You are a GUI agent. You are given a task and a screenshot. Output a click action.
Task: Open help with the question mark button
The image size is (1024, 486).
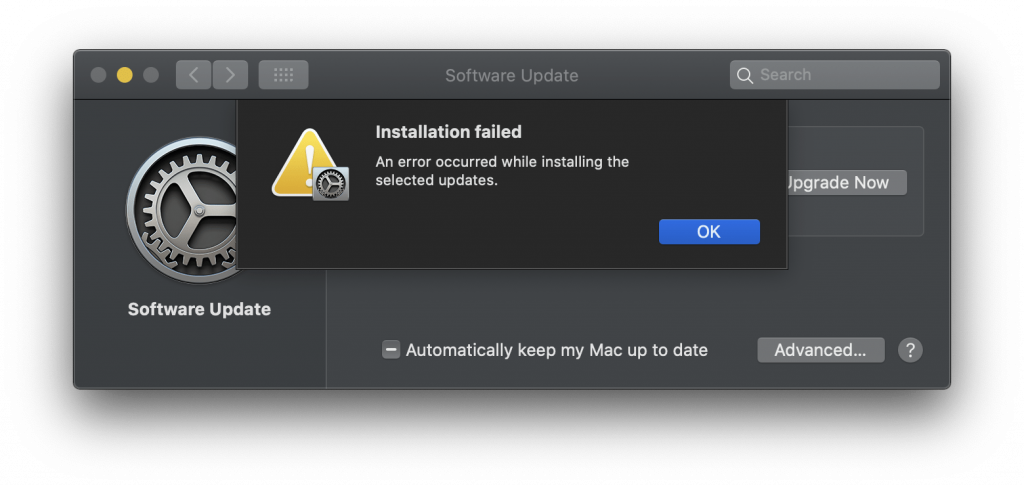point(910,350)
